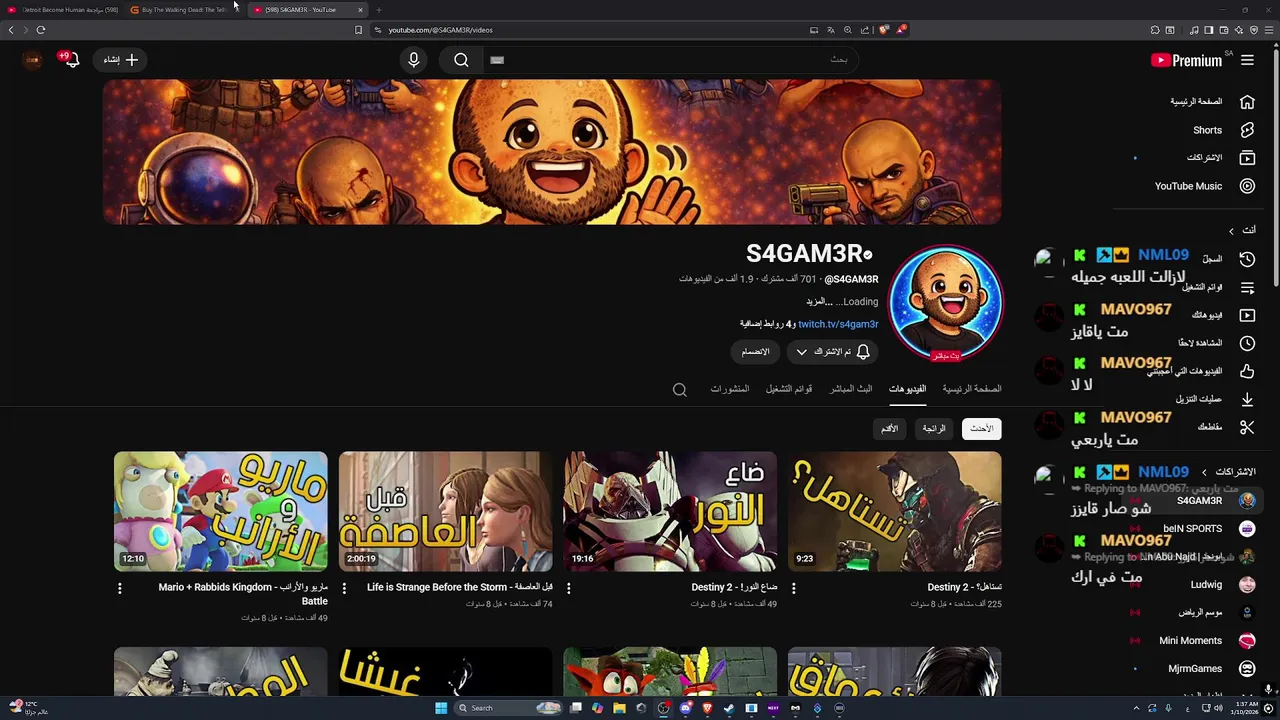Image resolution: width=1280 pixels, height=720 pixels.
Task: Switch to the الفيديوهات (Videos) channel tab
Action: [x=907, y=389]
